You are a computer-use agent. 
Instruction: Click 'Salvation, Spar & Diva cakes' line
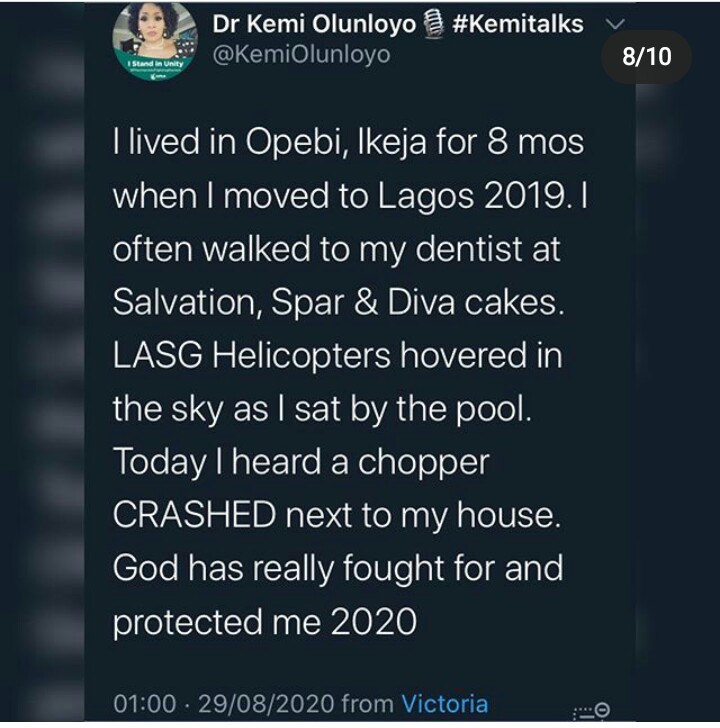tap(339, 302)
